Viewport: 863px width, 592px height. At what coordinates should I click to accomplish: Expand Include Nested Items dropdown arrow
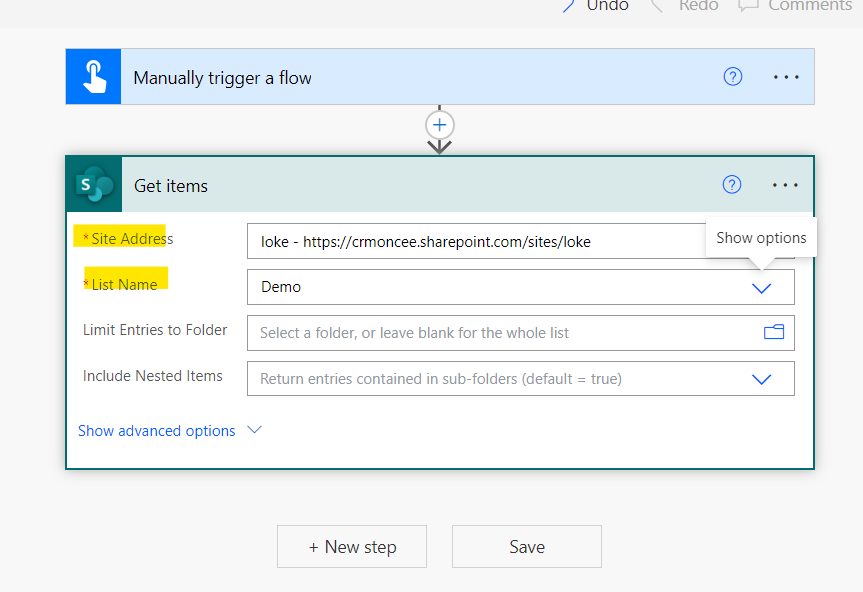click(x=761, y=379)
